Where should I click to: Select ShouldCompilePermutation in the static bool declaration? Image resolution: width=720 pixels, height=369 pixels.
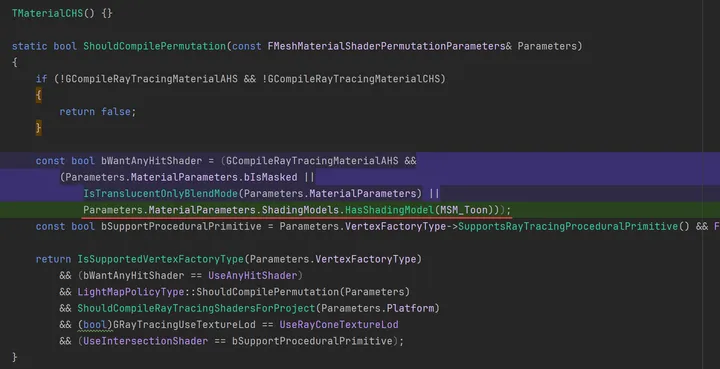pyautogui.click(x=154, y=46)
